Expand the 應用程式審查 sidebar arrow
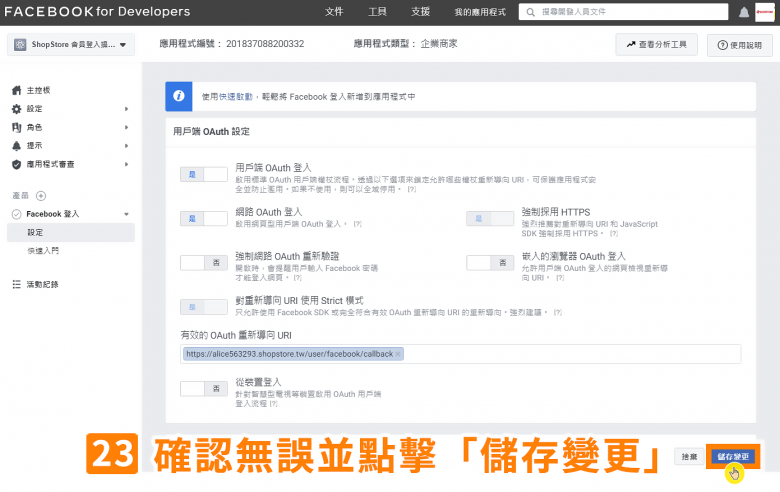Viewport: 780px width, 492px height. click(x=126, y=164)
